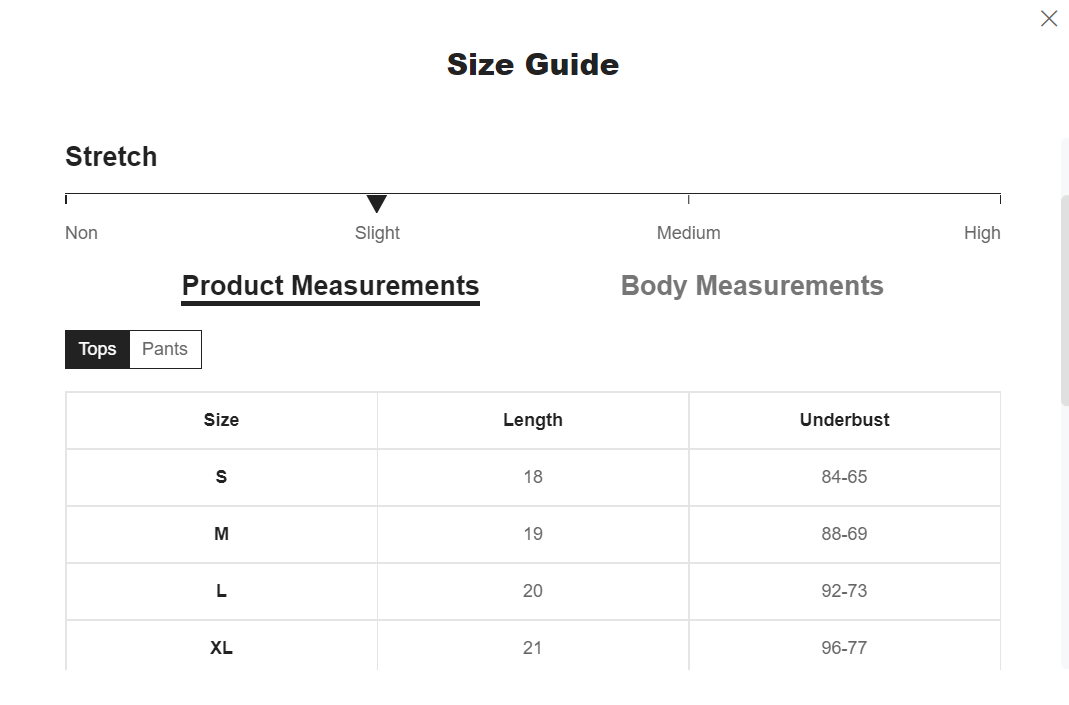Click the Underbust column header
The image size is (1069, 705).
pos(844,420)
